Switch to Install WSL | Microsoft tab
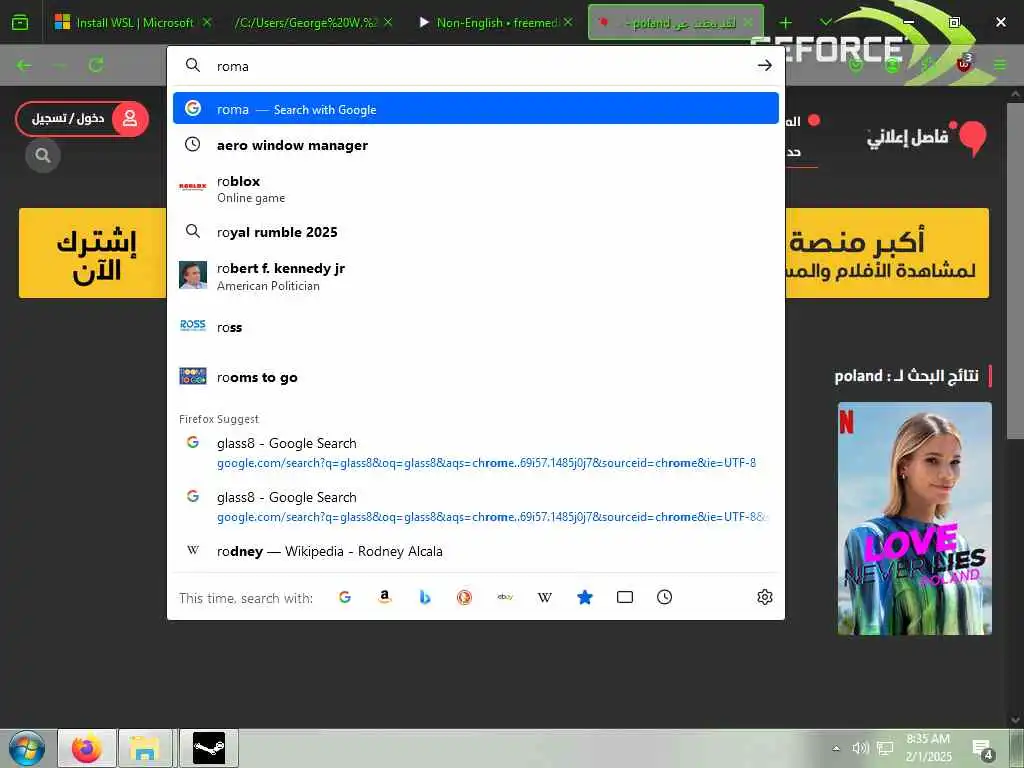This screenshot has height=768, width=1024. 134,23
